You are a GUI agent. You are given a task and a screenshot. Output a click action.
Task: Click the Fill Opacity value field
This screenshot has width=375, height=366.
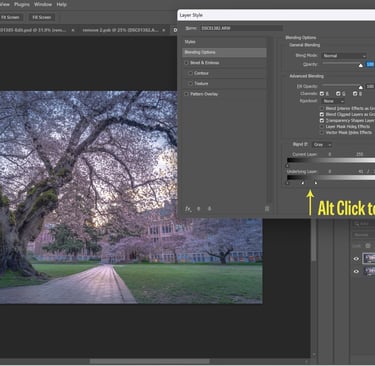(370, 86)
